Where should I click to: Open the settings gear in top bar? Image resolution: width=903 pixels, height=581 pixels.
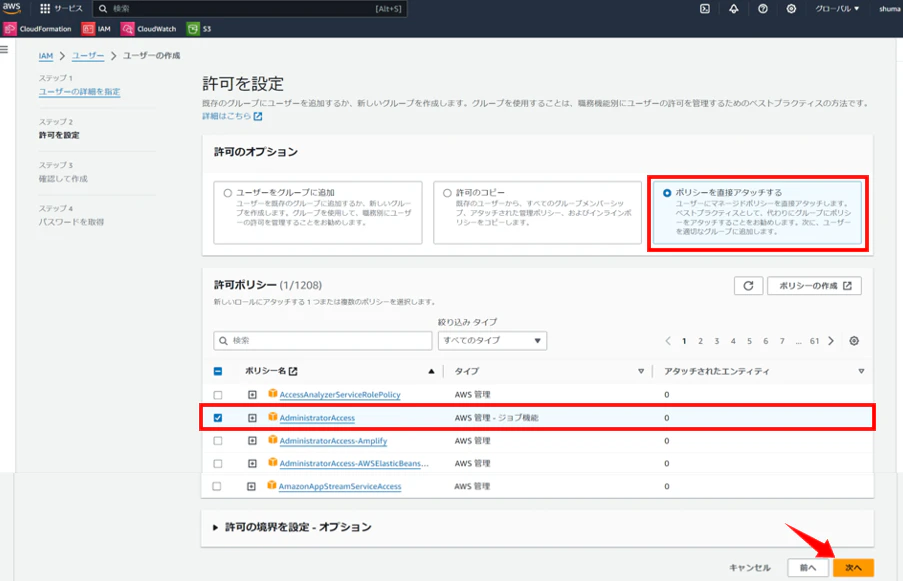(791, 9)
